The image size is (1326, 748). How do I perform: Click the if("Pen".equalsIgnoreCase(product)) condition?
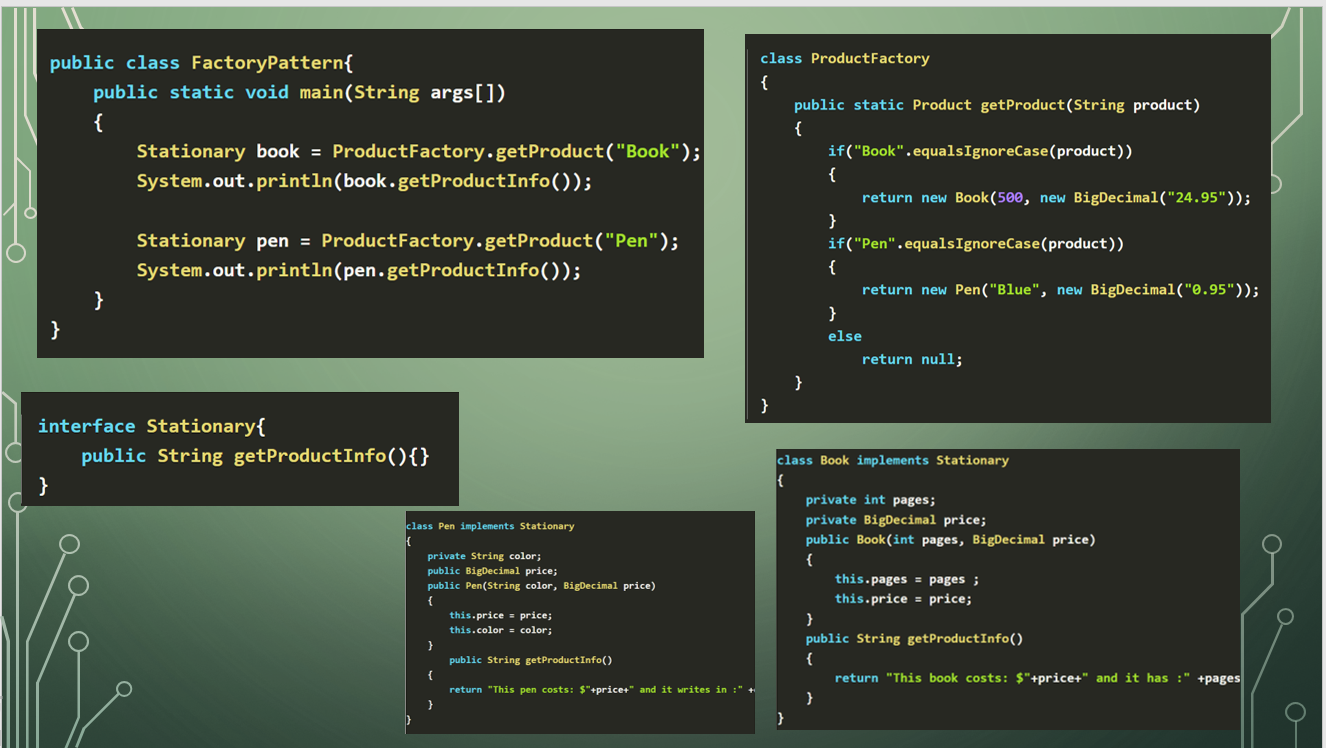(976, 244)
